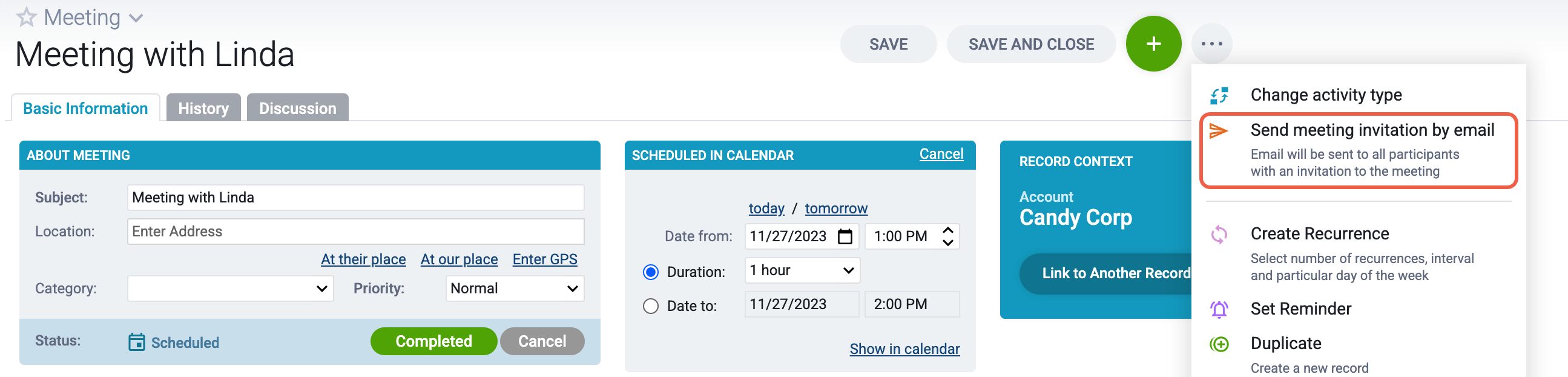Image resolution: width=1568 pixels, height=377 pixels.
Task: Click the Show in calendar link
Action: (x=904, y=349)
